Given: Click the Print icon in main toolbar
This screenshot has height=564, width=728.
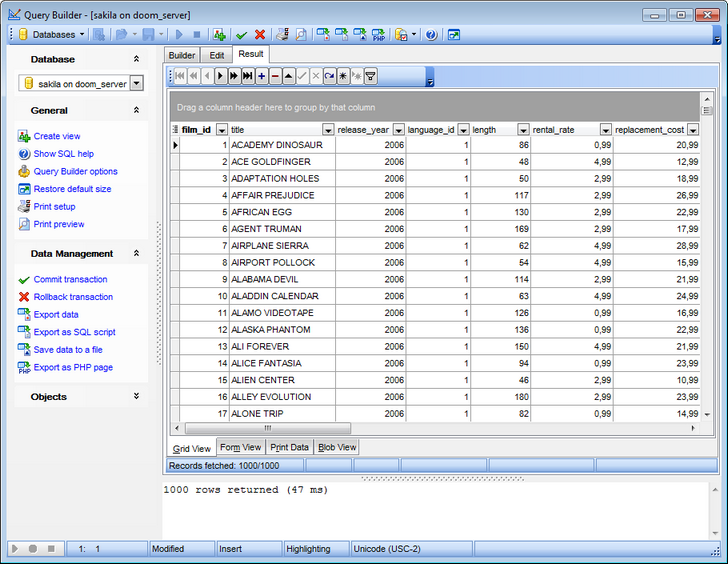Looking at the screenshot, I should click(x=283, y=35).
